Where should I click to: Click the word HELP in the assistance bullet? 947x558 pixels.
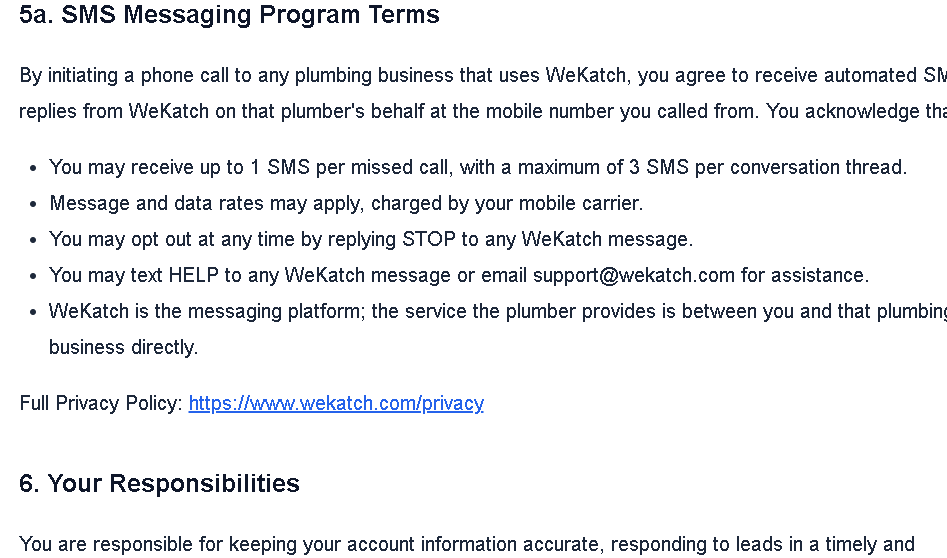click(193, 275)
